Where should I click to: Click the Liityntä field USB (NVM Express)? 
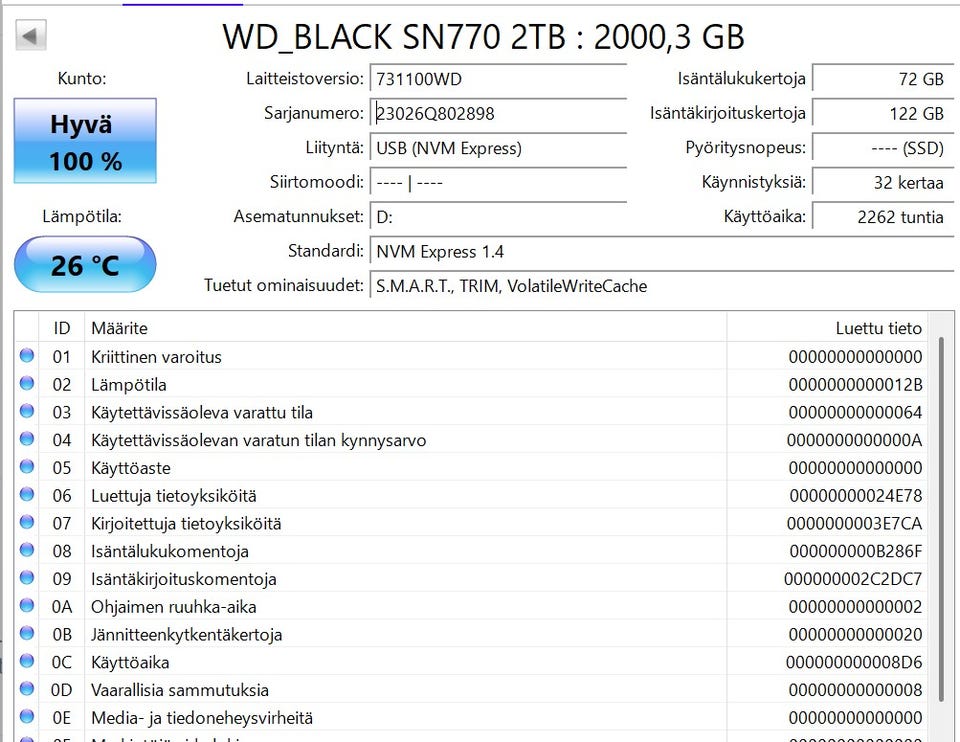[x=498, y=148]
